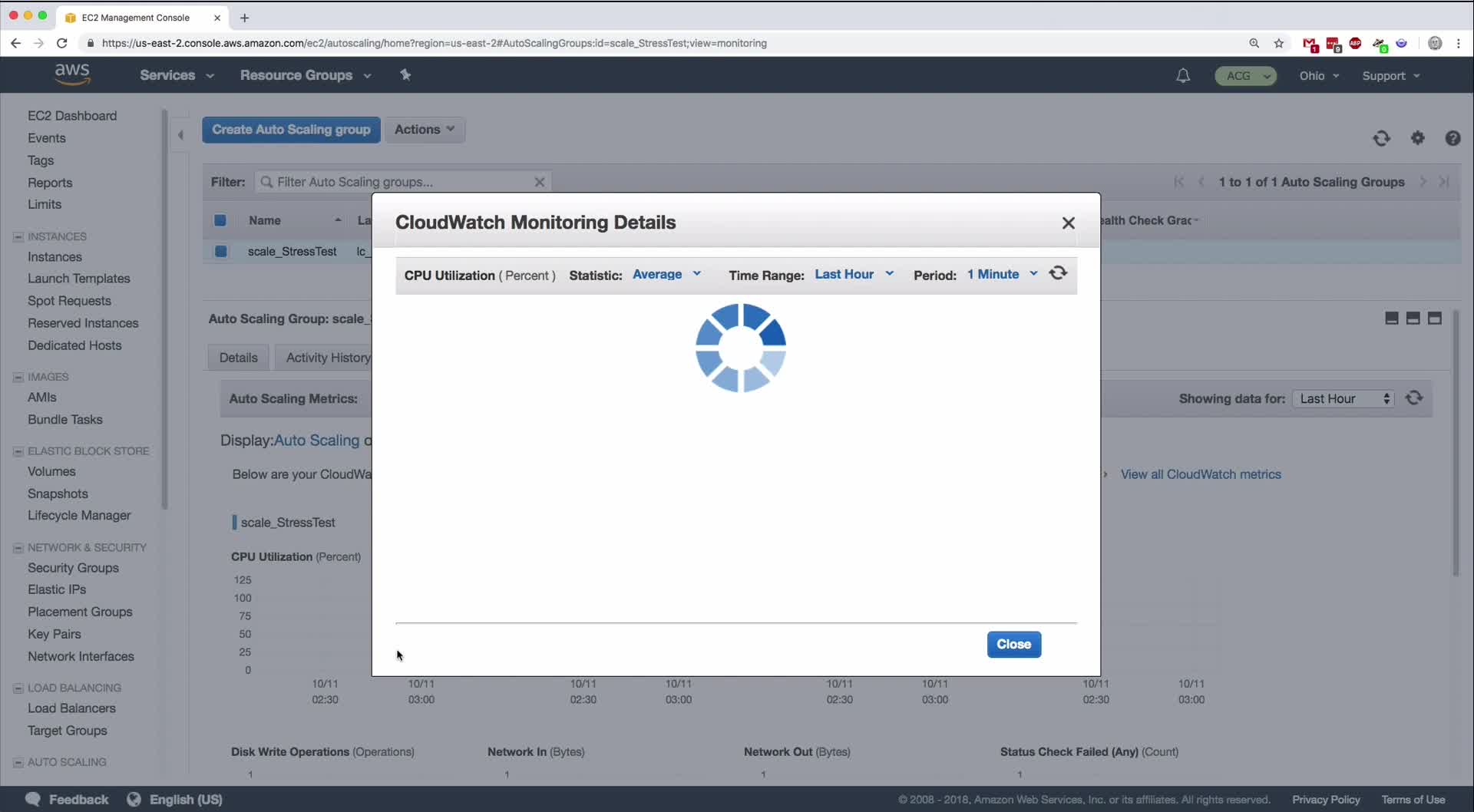
Task: Open the Time Range Last Hour dropdown
Action: [x=854, y=274]
